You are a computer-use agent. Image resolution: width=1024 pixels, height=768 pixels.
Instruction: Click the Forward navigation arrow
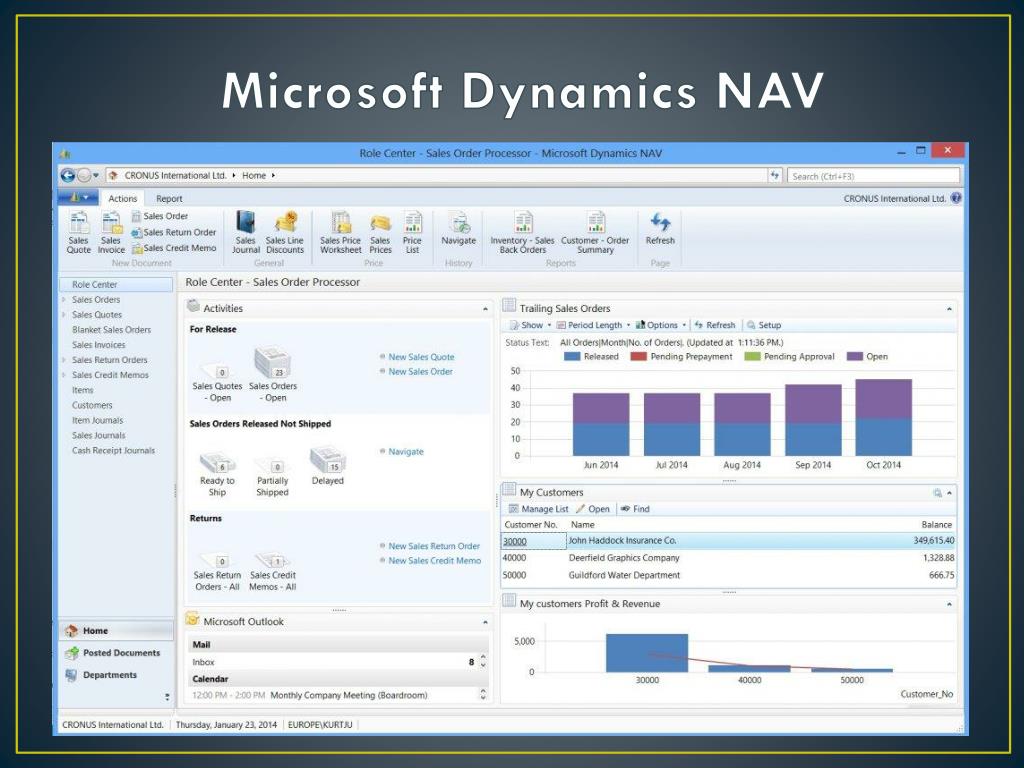(84, 175)
